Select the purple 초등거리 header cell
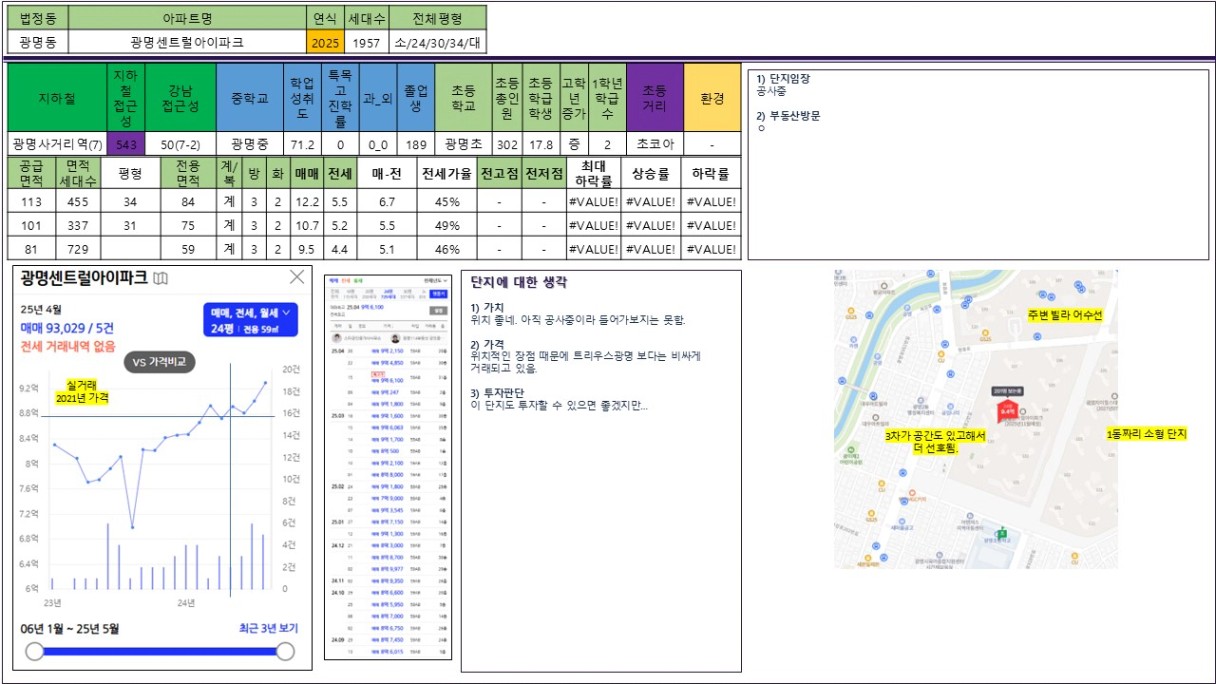The width and height of the screenshot is (1216, 684). (654, 98)
